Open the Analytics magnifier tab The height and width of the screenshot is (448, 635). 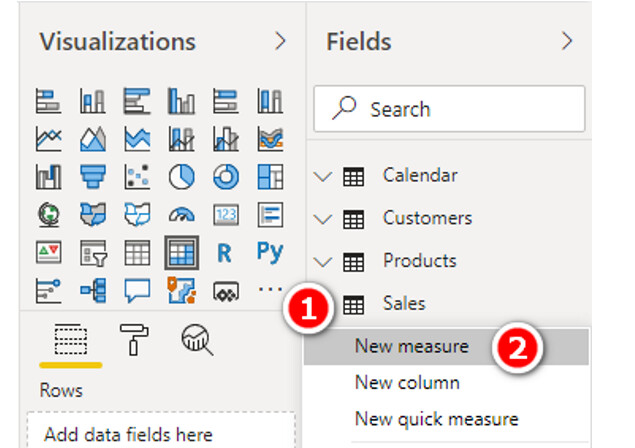(197, 339)
